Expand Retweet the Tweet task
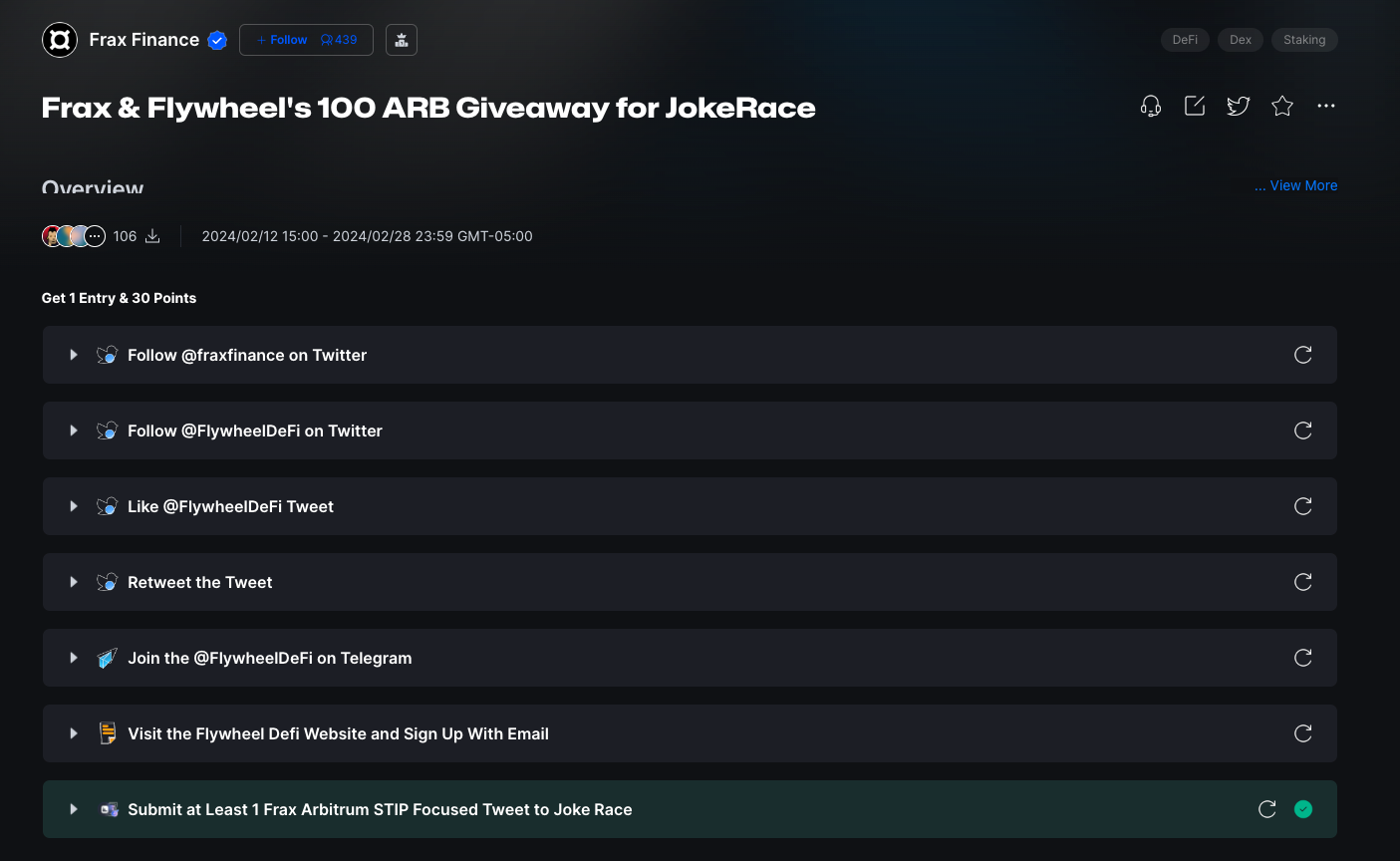The image size is (1400, 861). 74,582
